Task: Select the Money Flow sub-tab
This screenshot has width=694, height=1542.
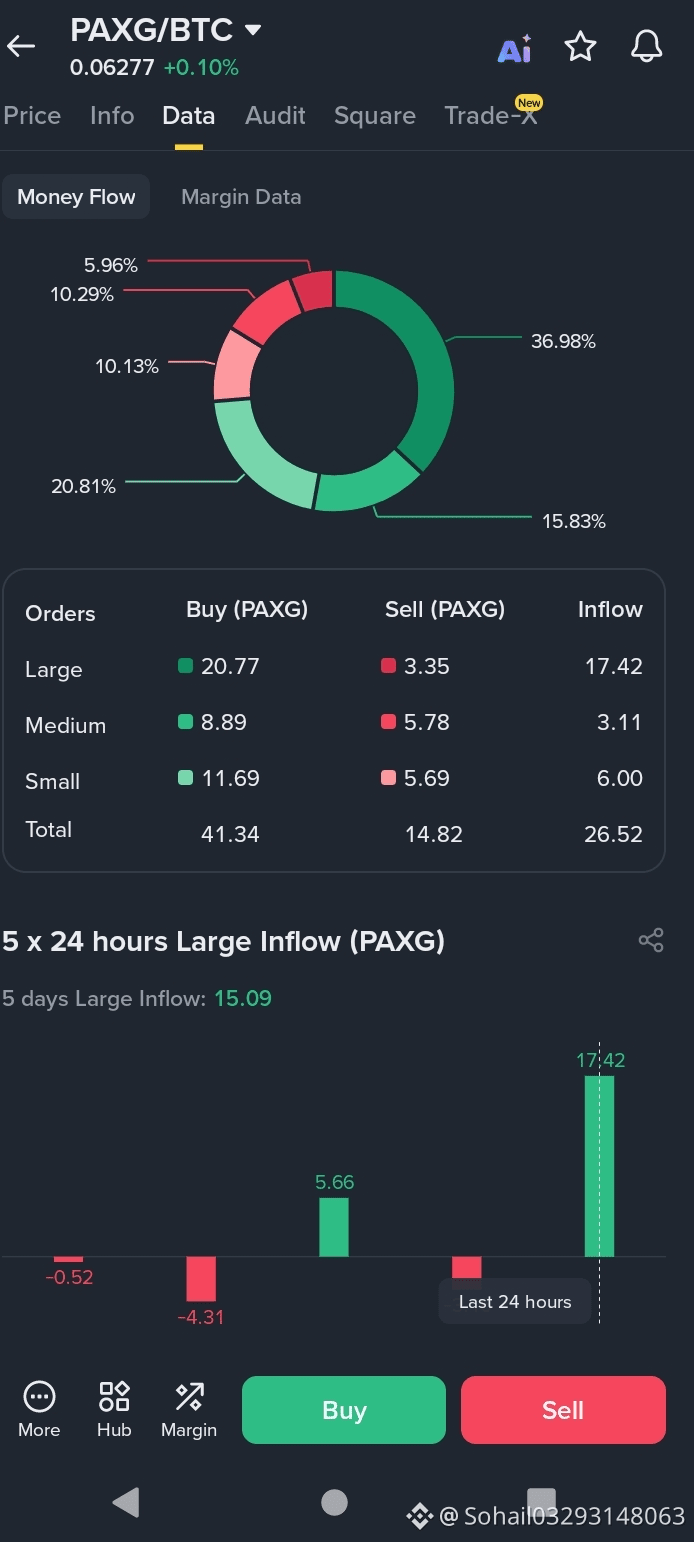Action: click(76, 197)
